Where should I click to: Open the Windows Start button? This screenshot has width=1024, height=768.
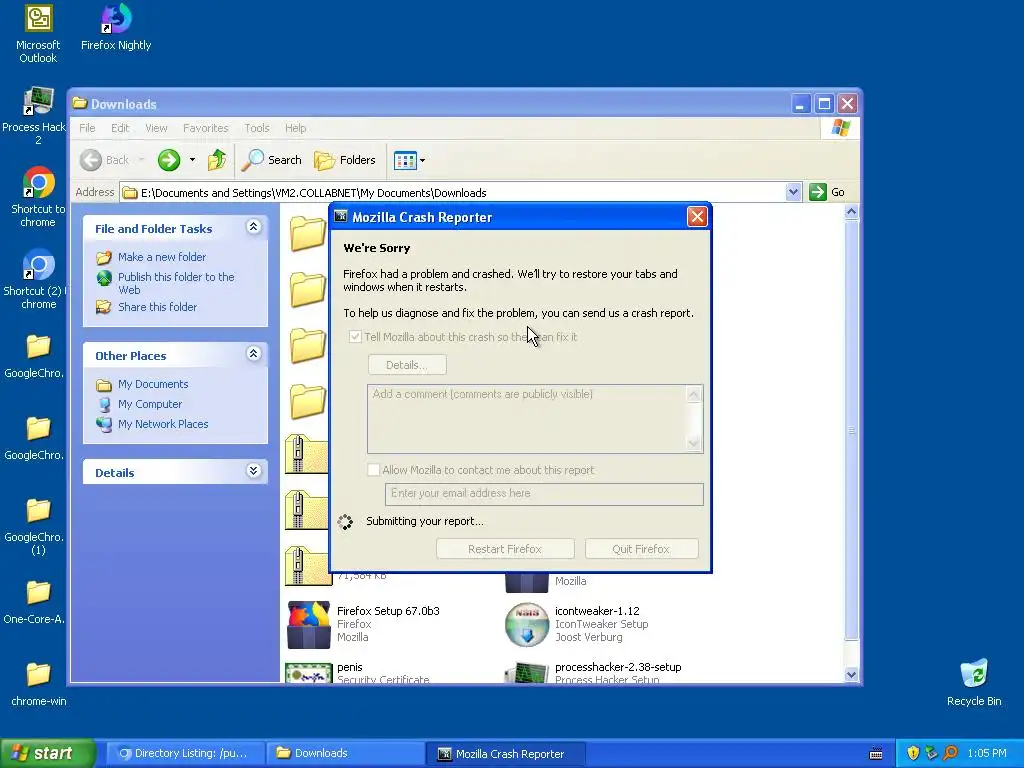tap(47, 753)
